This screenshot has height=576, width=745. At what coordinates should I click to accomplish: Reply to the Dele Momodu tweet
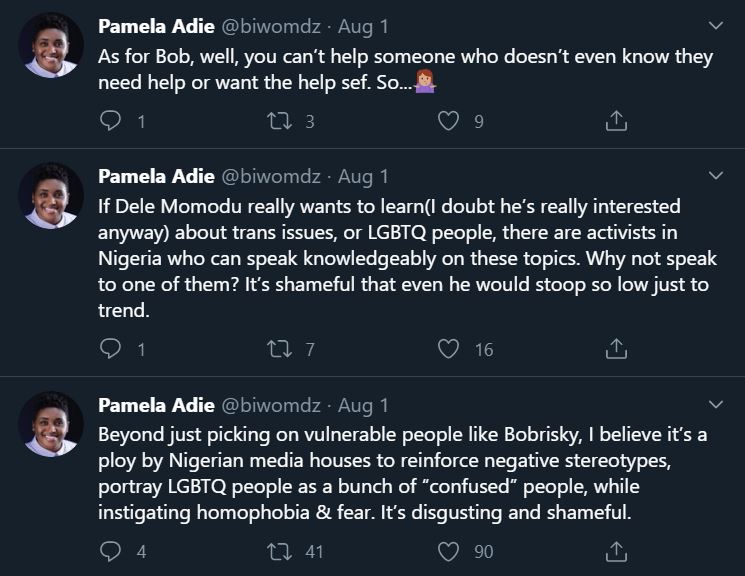111,348
